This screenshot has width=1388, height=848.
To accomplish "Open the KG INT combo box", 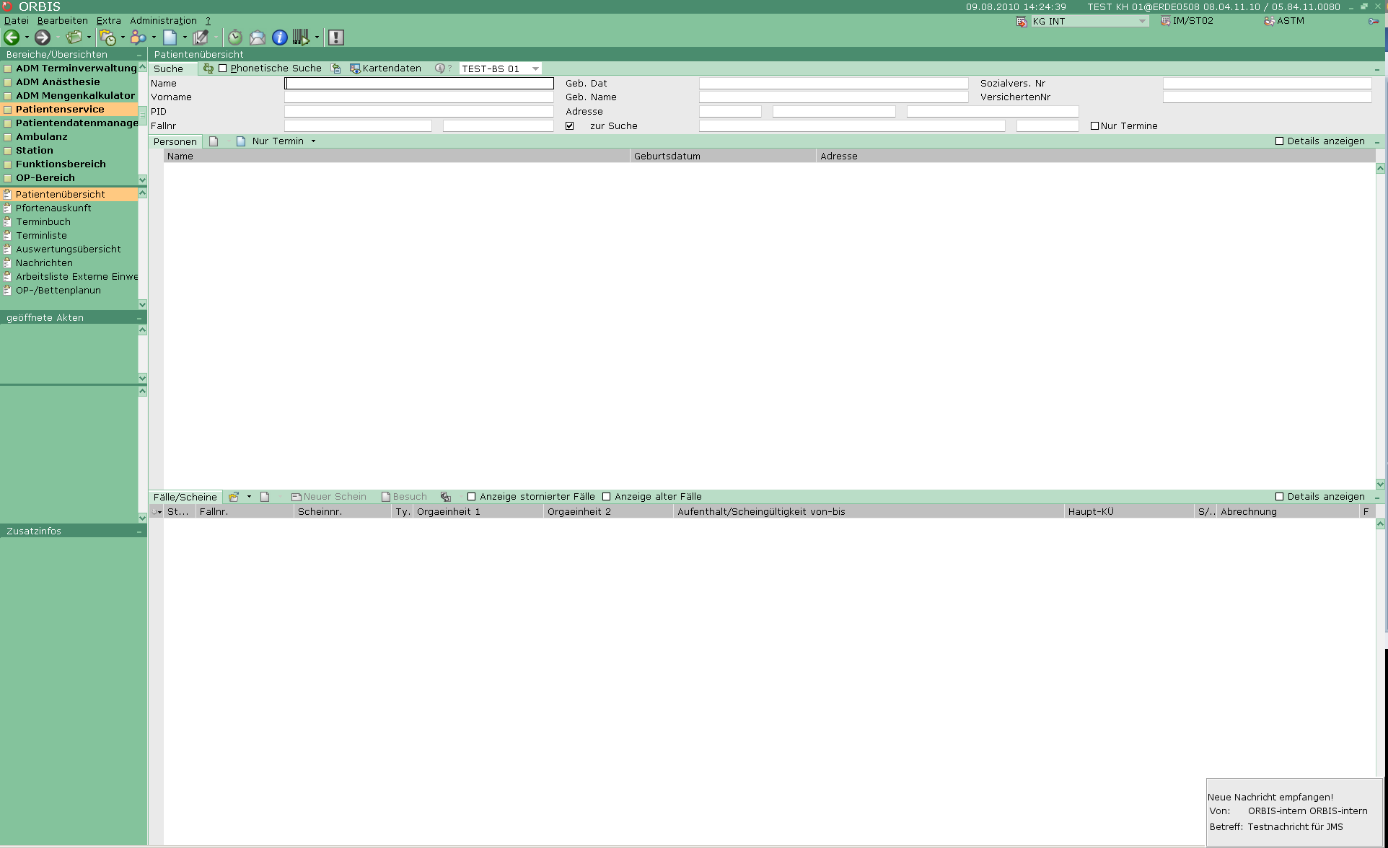I will tap(1082, 21).
